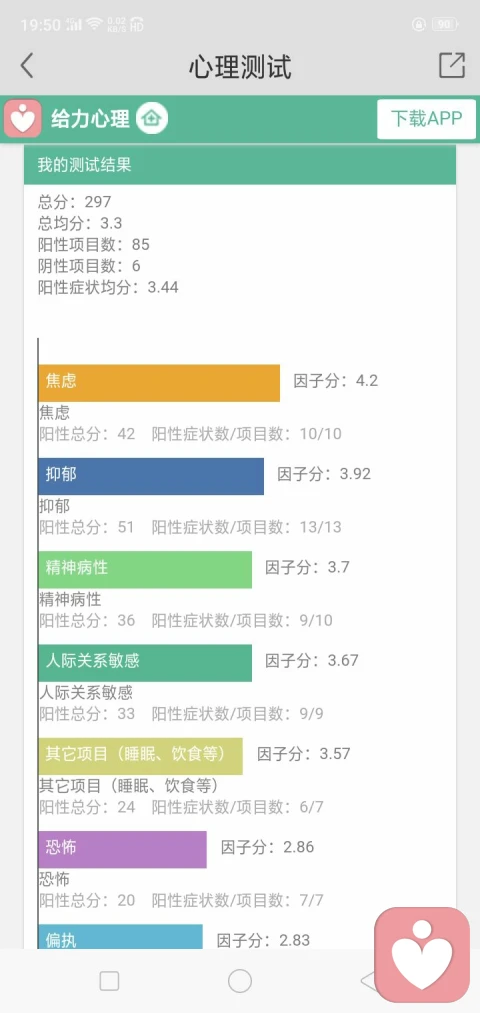Tap the Android recent apps square

(109, 981)
